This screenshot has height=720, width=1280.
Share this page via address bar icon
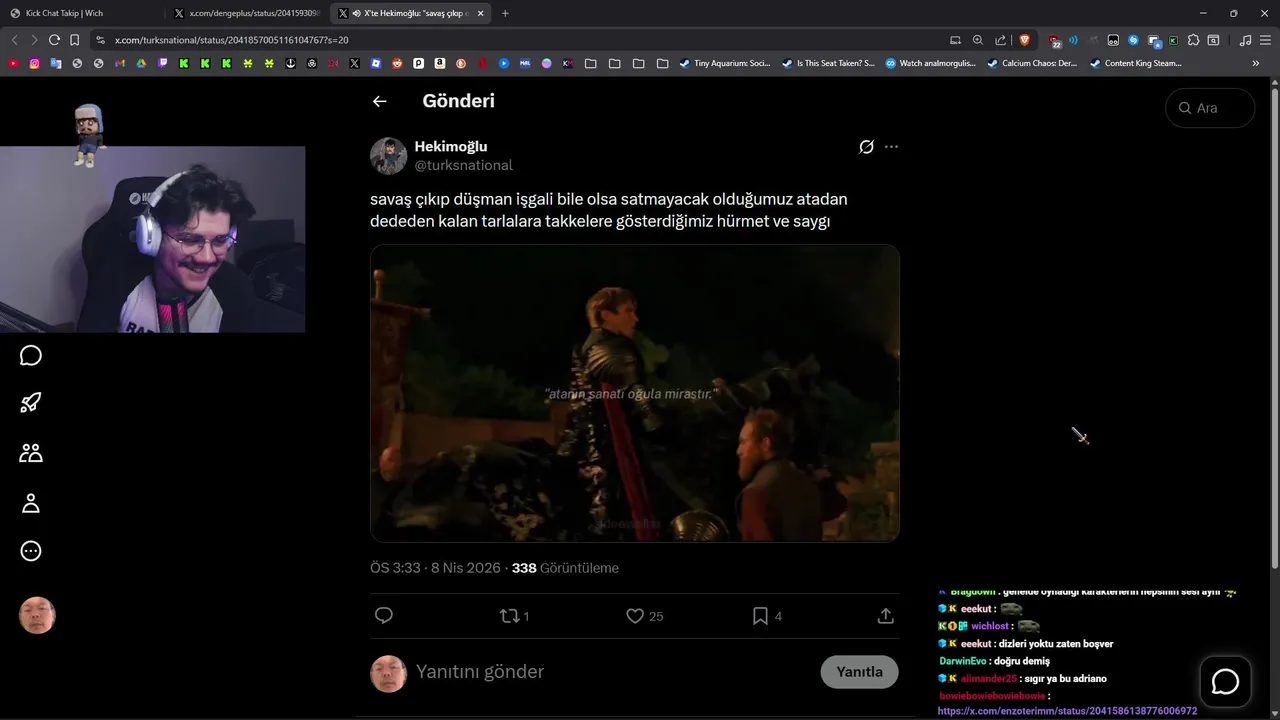1000,40
